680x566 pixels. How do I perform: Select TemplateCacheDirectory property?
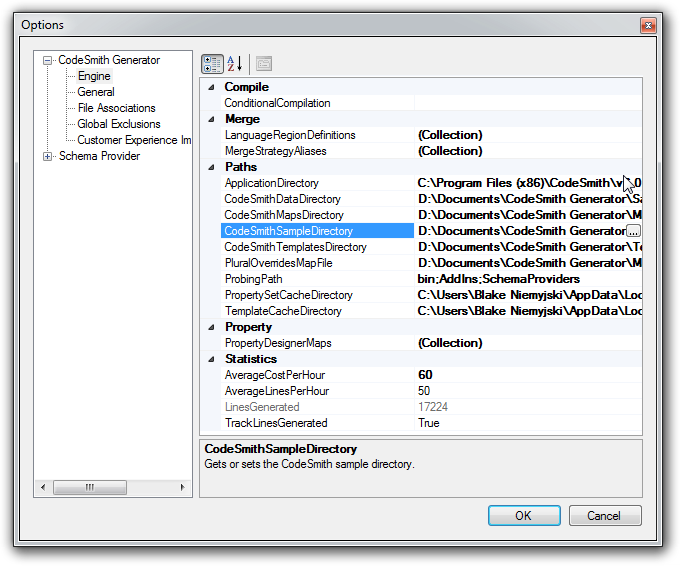pyautogui.click(x=317, y=311)
